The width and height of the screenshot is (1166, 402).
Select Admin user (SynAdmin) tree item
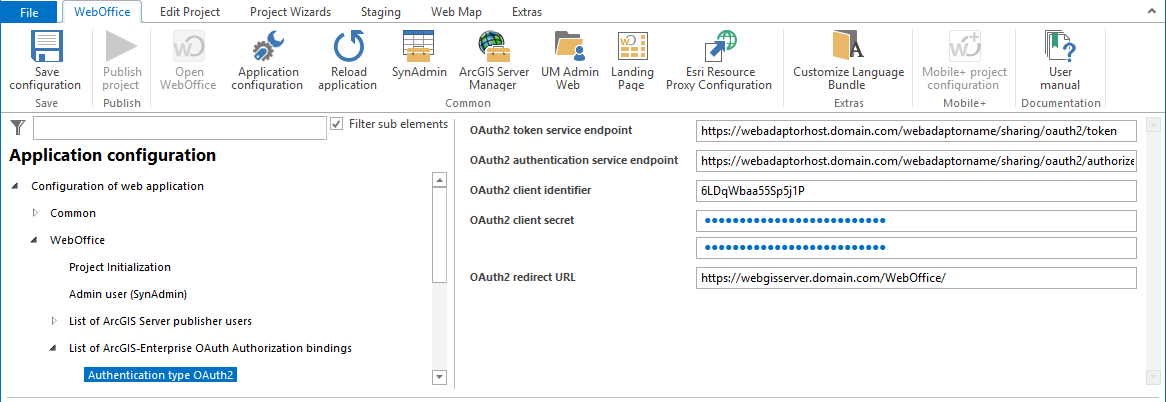click(127, 294)
